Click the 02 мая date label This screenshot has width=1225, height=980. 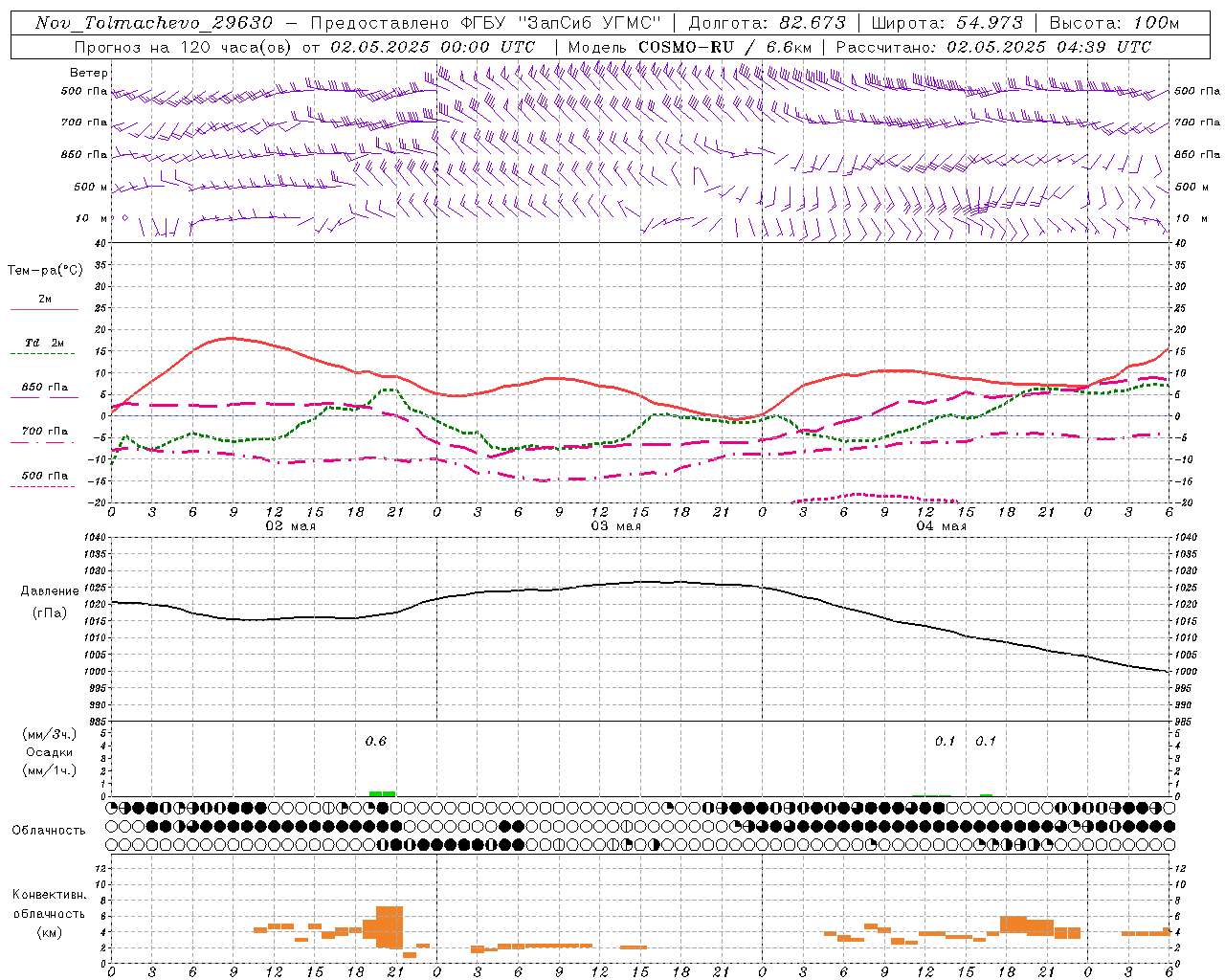pos(291,526)
